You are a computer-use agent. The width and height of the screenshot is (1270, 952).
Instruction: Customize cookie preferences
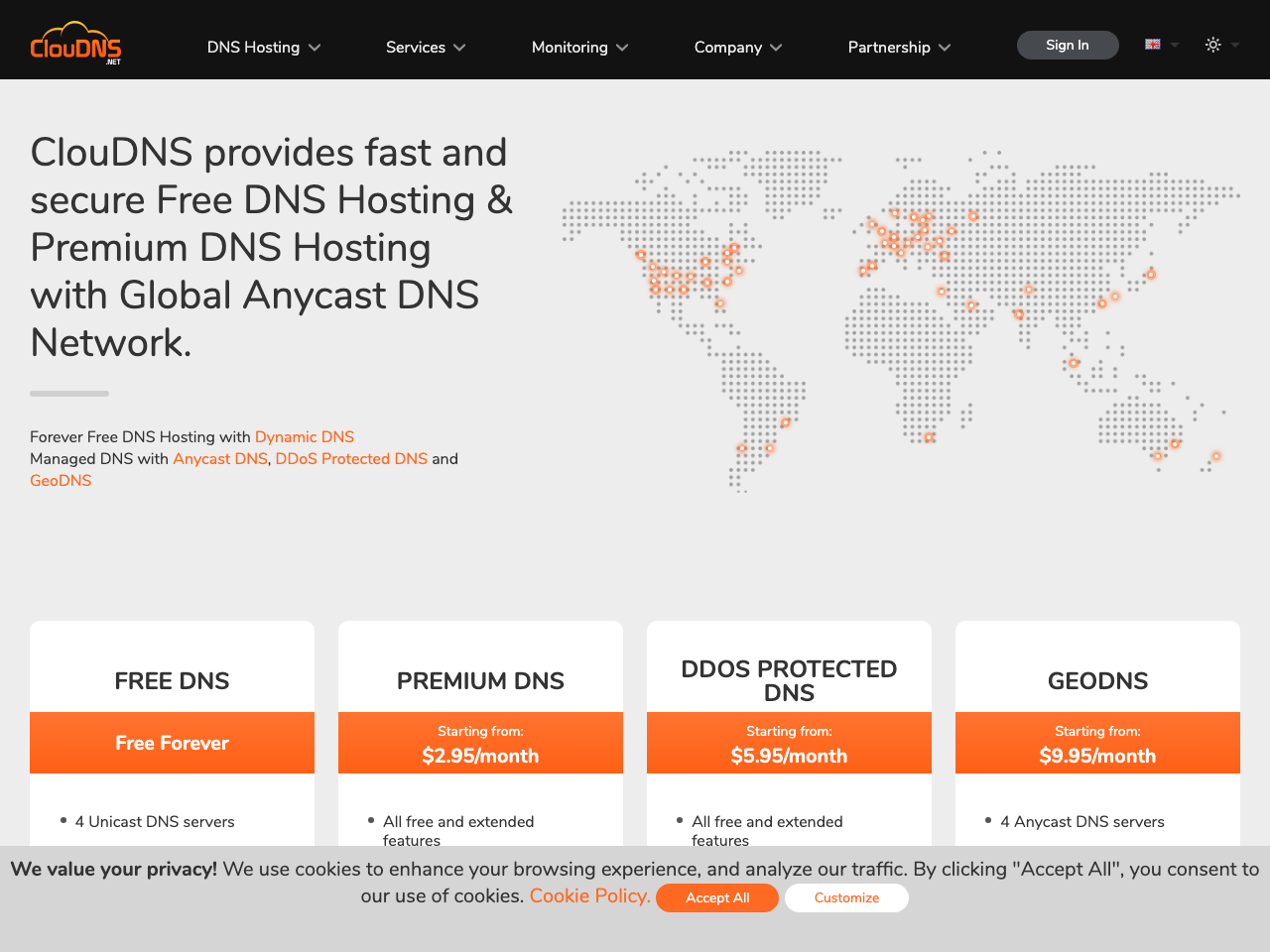point(846,897)
